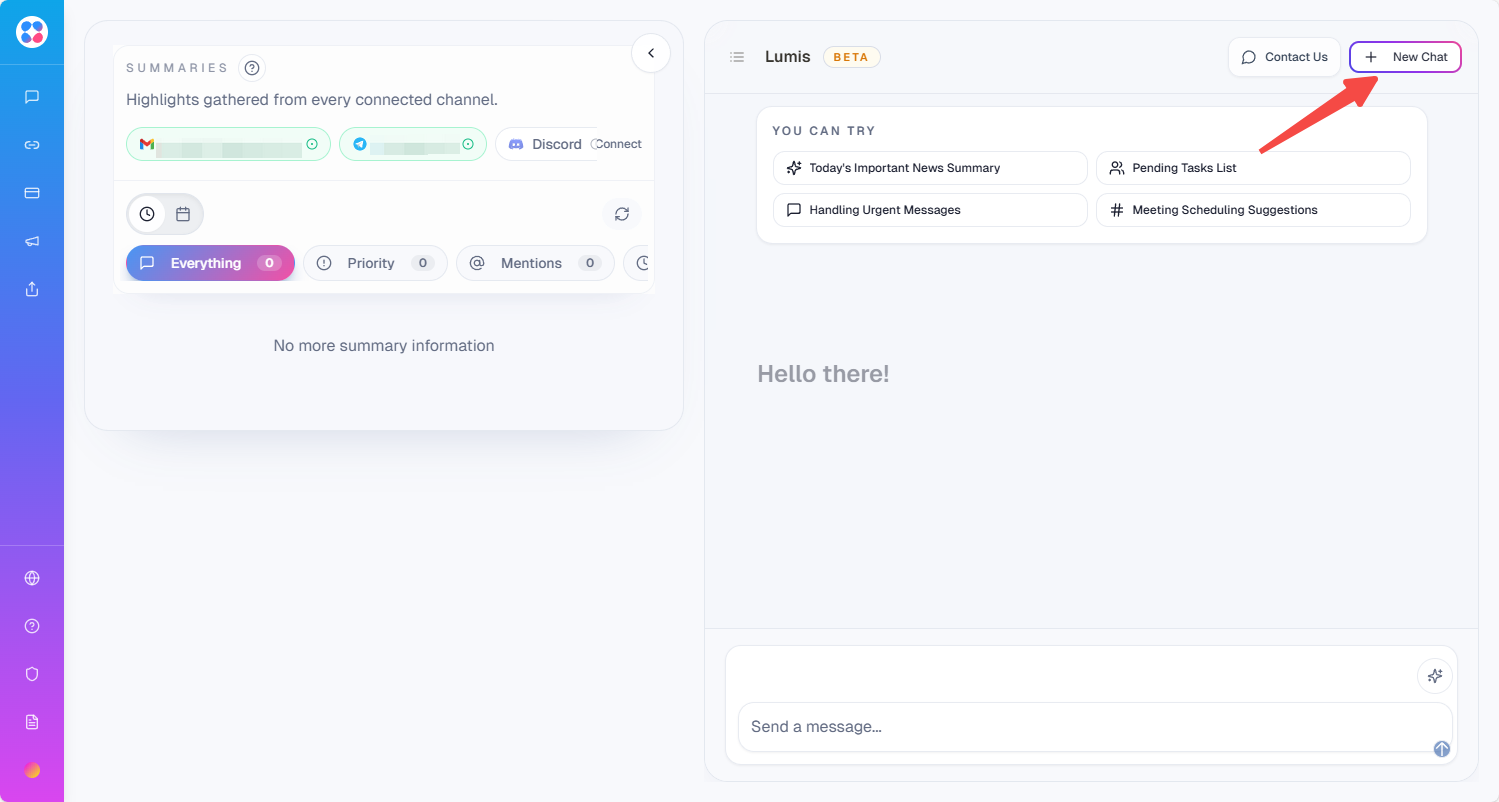1499x802 pixels.
Task: Start a New Chat
Action: point(1405,57)
